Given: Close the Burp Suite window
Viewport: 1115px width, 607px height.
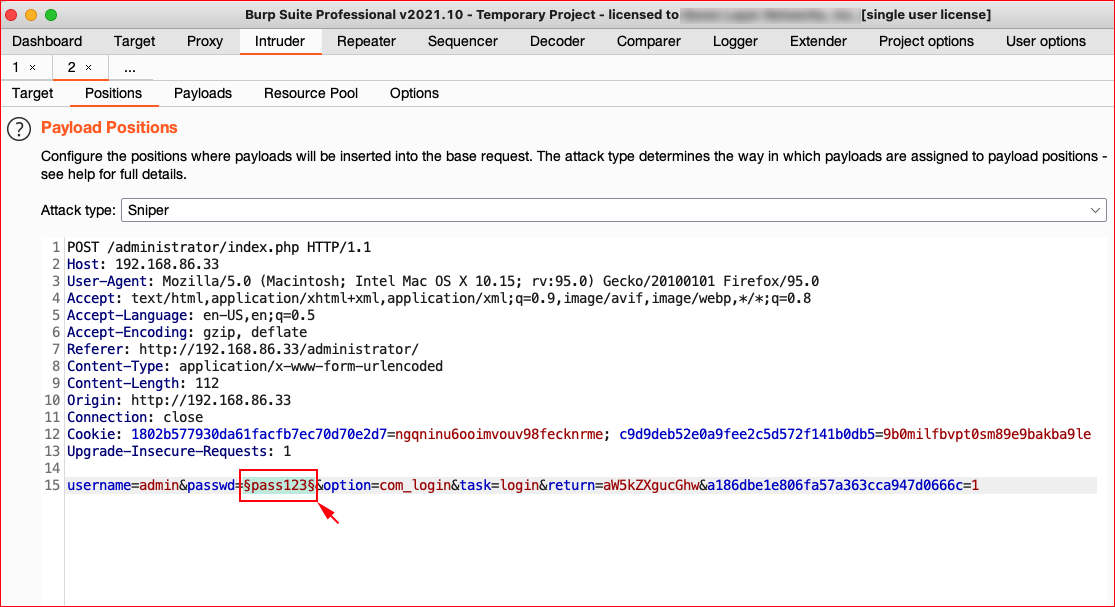Looking at the screenshot, I should coord(11,15).
